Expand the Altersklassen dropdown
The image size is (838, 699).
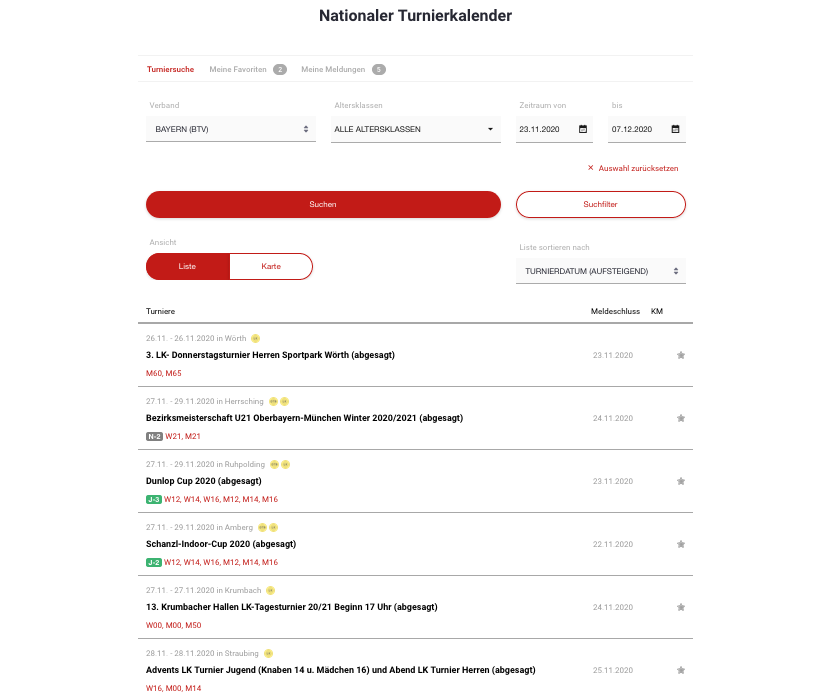tap(415, 129)
